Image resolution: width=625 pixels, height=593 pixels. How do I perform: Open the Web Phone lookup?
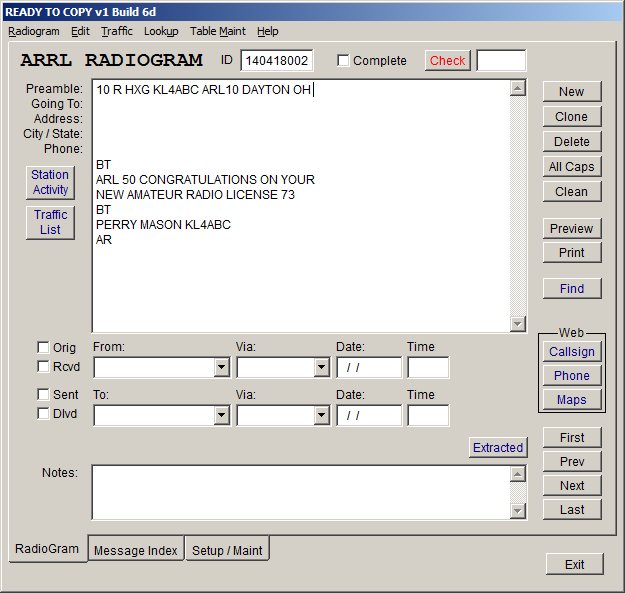point(572,376)
